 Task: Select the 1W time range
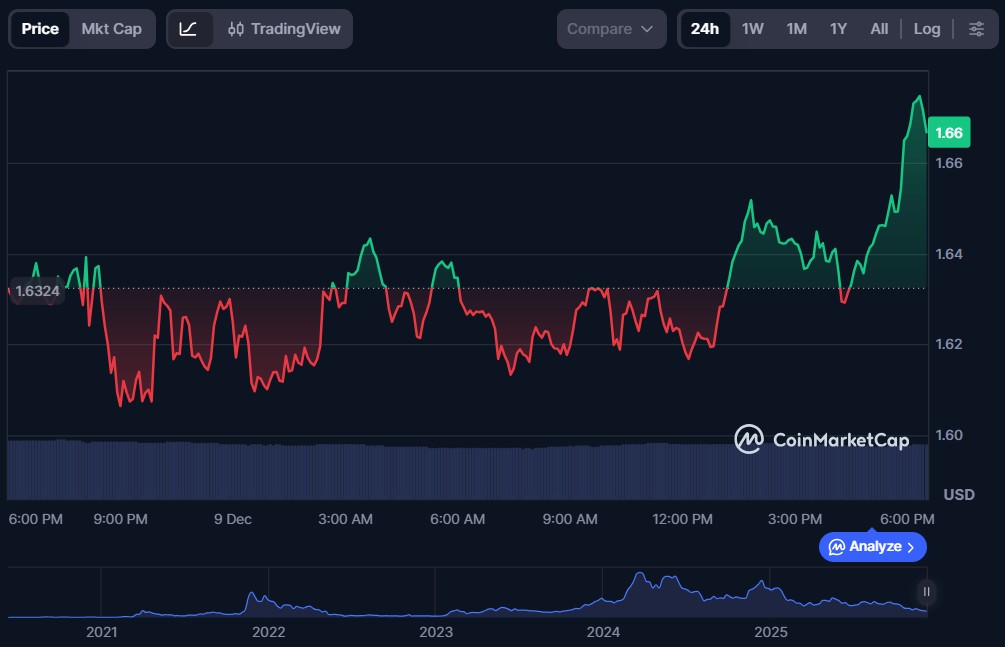[753, 29]
